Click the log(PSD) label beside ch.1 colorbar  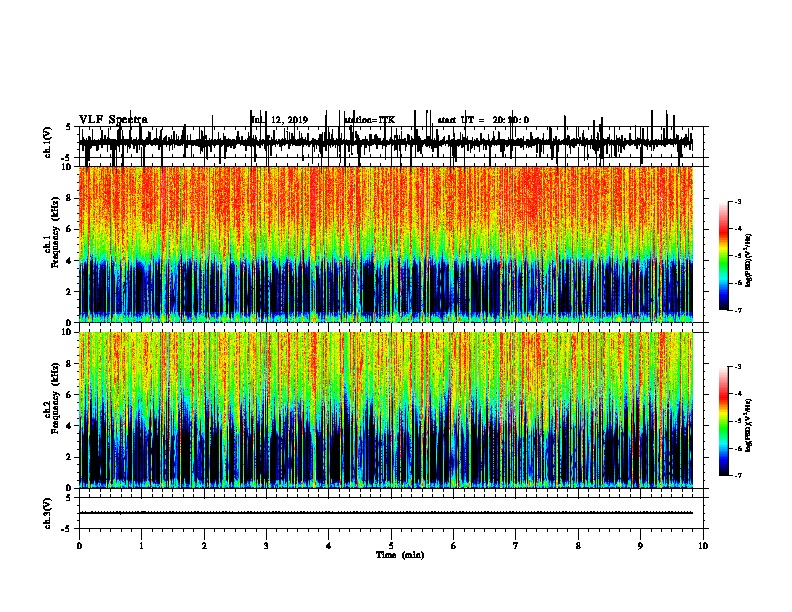coord(749,259)
